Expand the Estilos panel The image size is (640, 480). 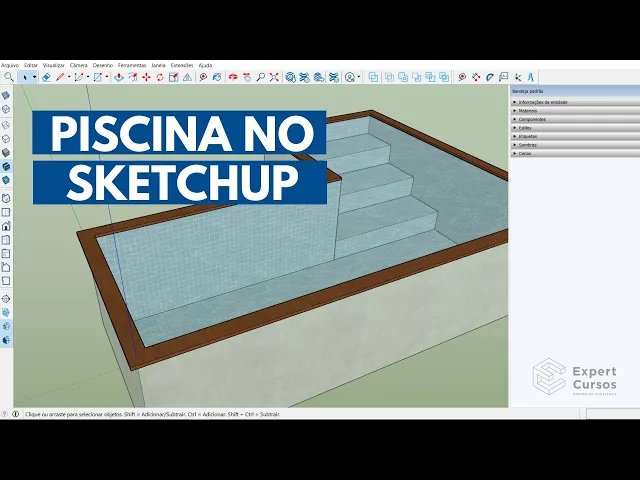point(575,128)
